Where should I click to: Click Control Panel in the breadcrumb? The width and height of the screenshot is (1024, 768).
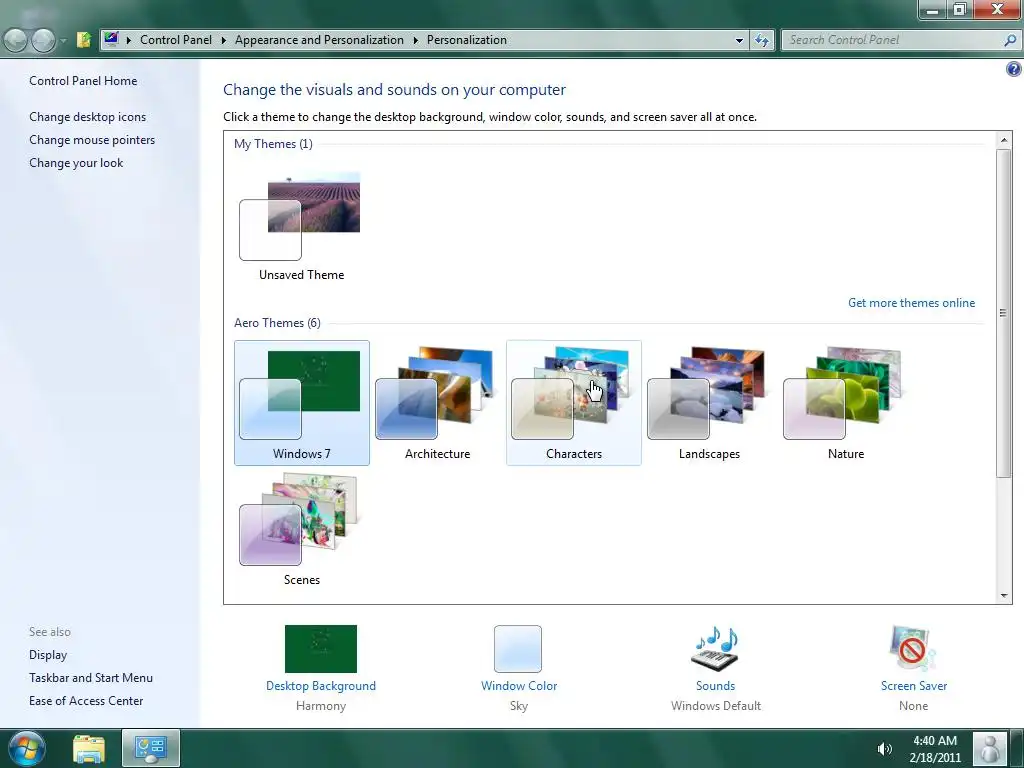click(x=176, y=40)
